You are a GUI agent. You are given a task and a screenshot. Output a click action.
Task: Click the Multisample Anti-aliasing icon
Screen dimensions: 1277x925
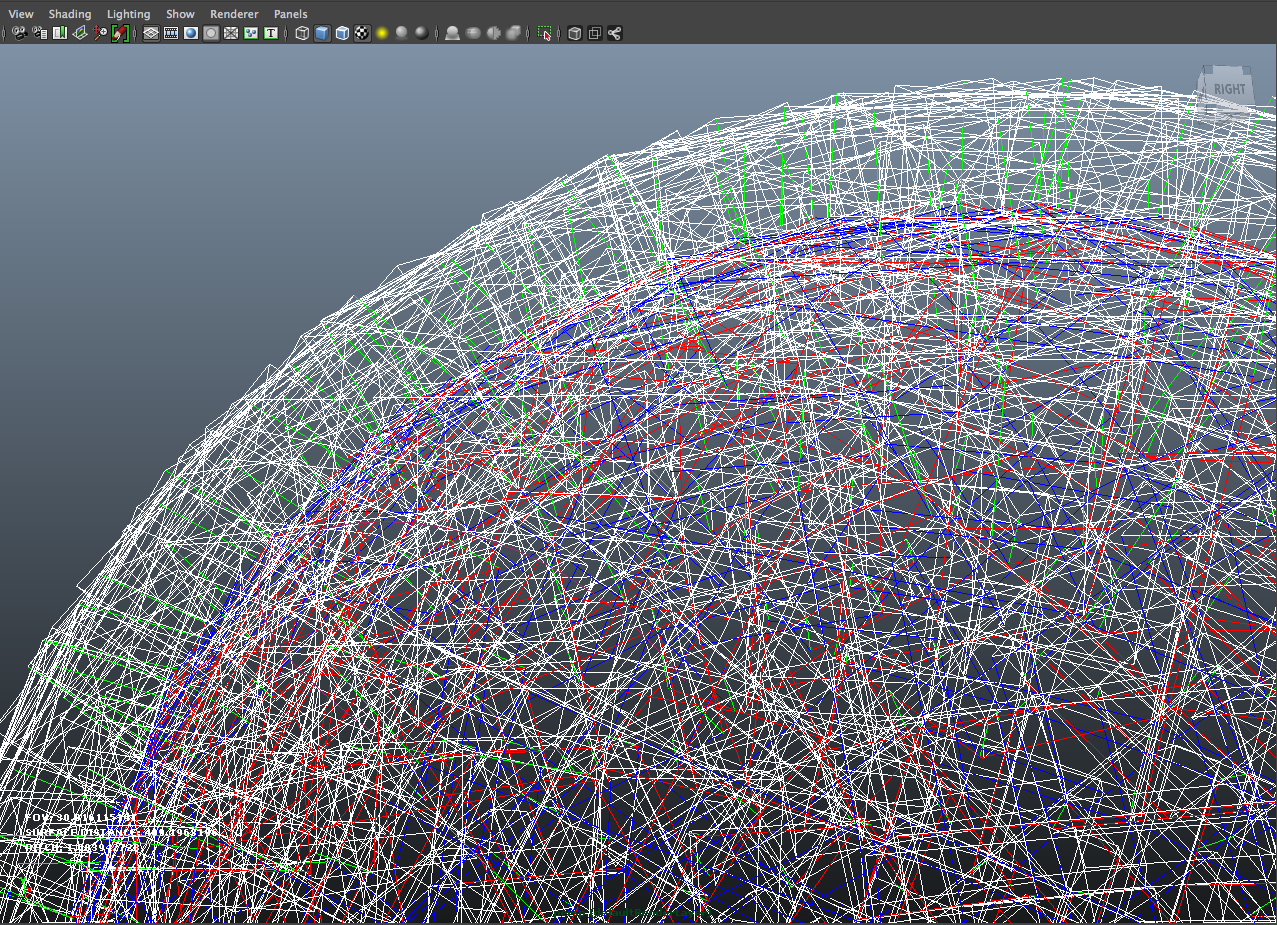pyautogui.click(x=493, y=33)
